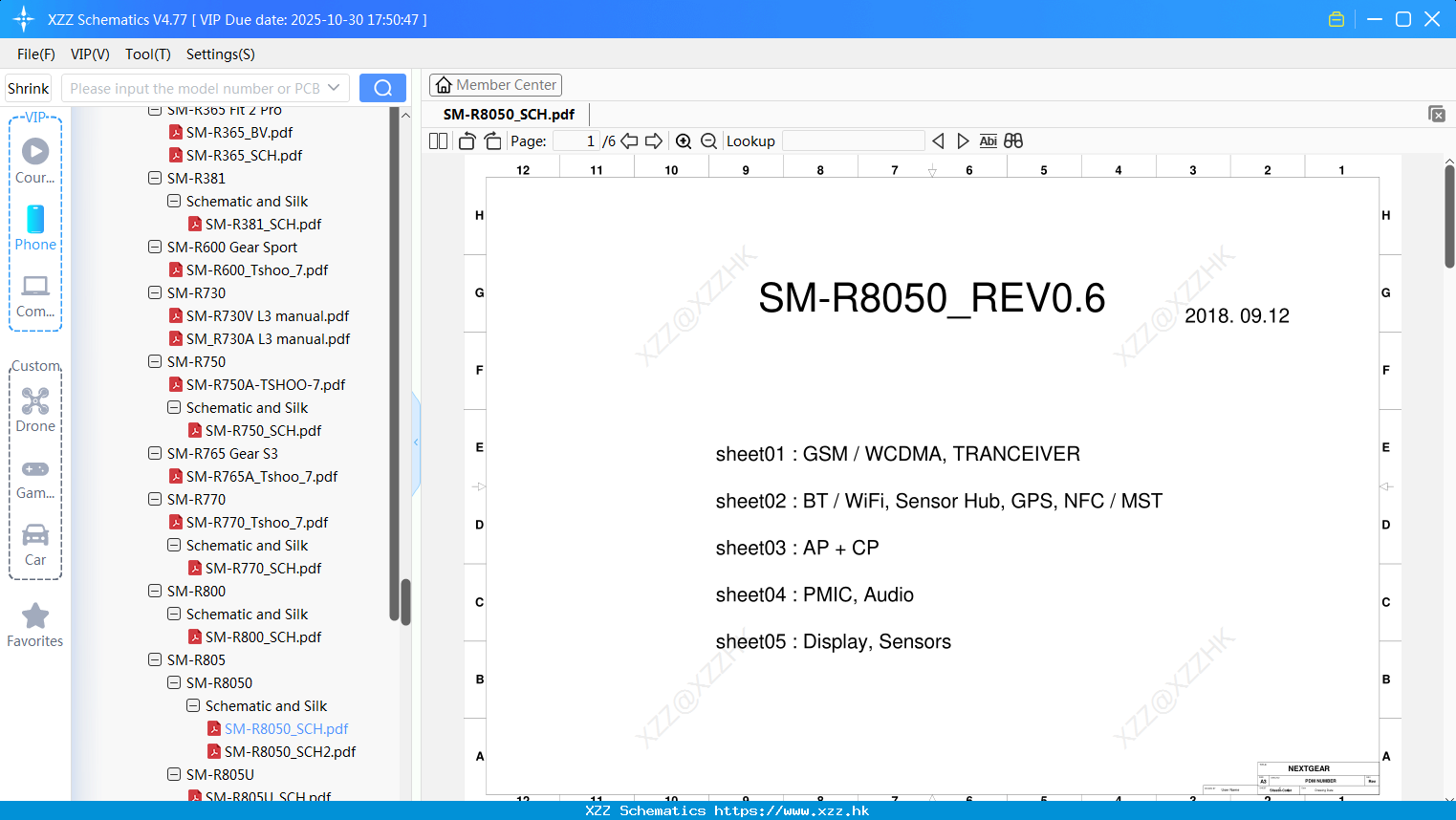Open the File(F) menu

[36, 54]
